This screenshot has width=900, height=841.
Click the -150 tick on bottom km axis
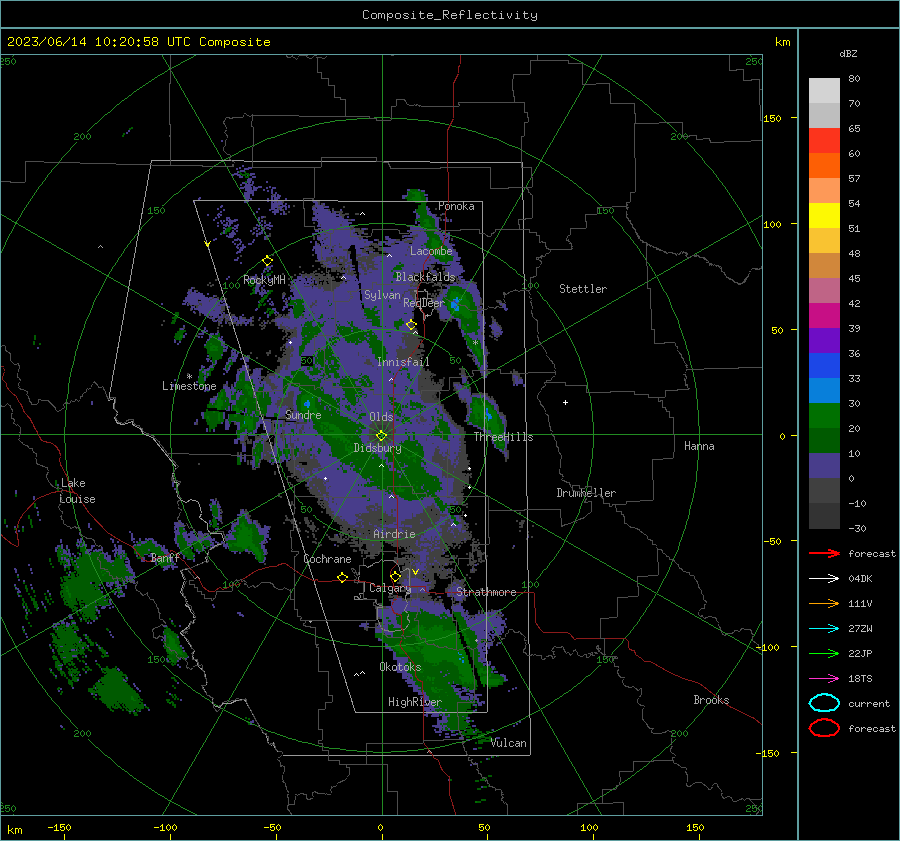[x=59, y=827]
